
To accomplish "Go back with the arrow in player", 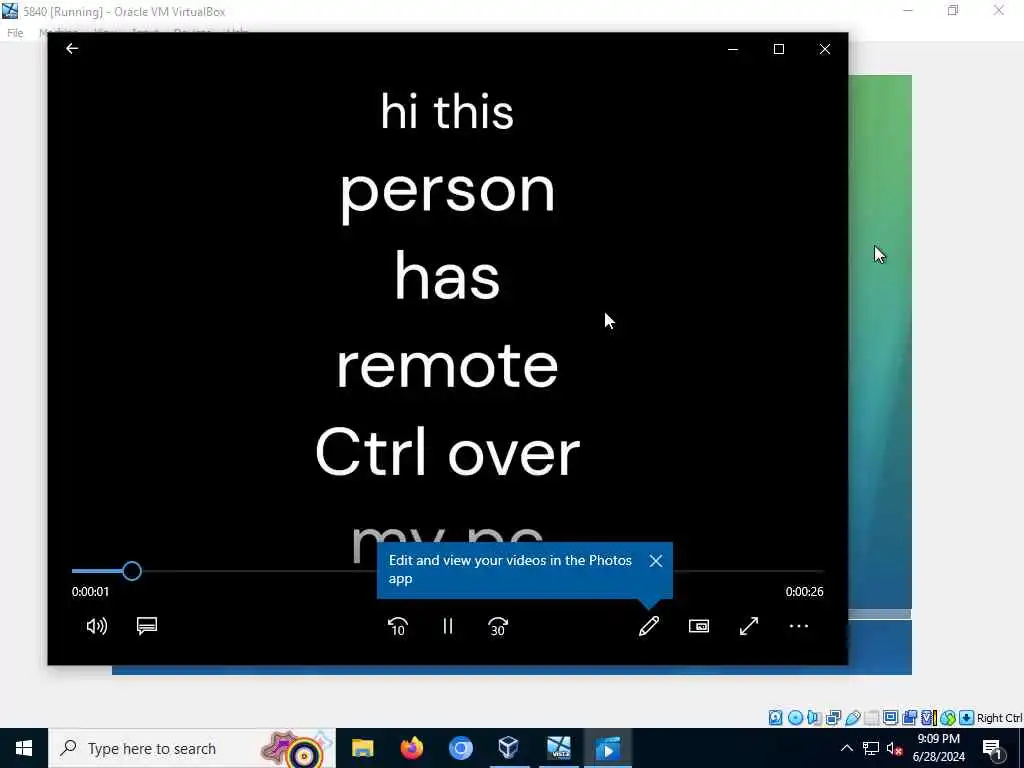I will click(x=72, y=48).
